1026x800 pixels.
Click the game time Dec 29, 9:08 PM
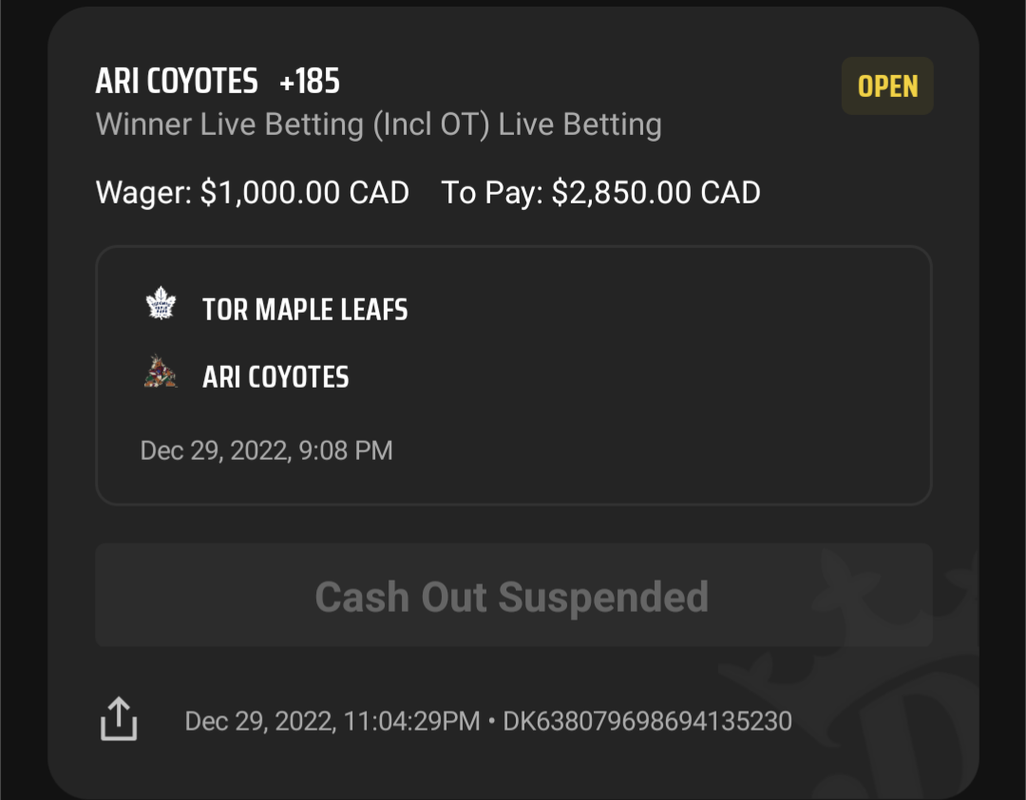pos(266,450)
